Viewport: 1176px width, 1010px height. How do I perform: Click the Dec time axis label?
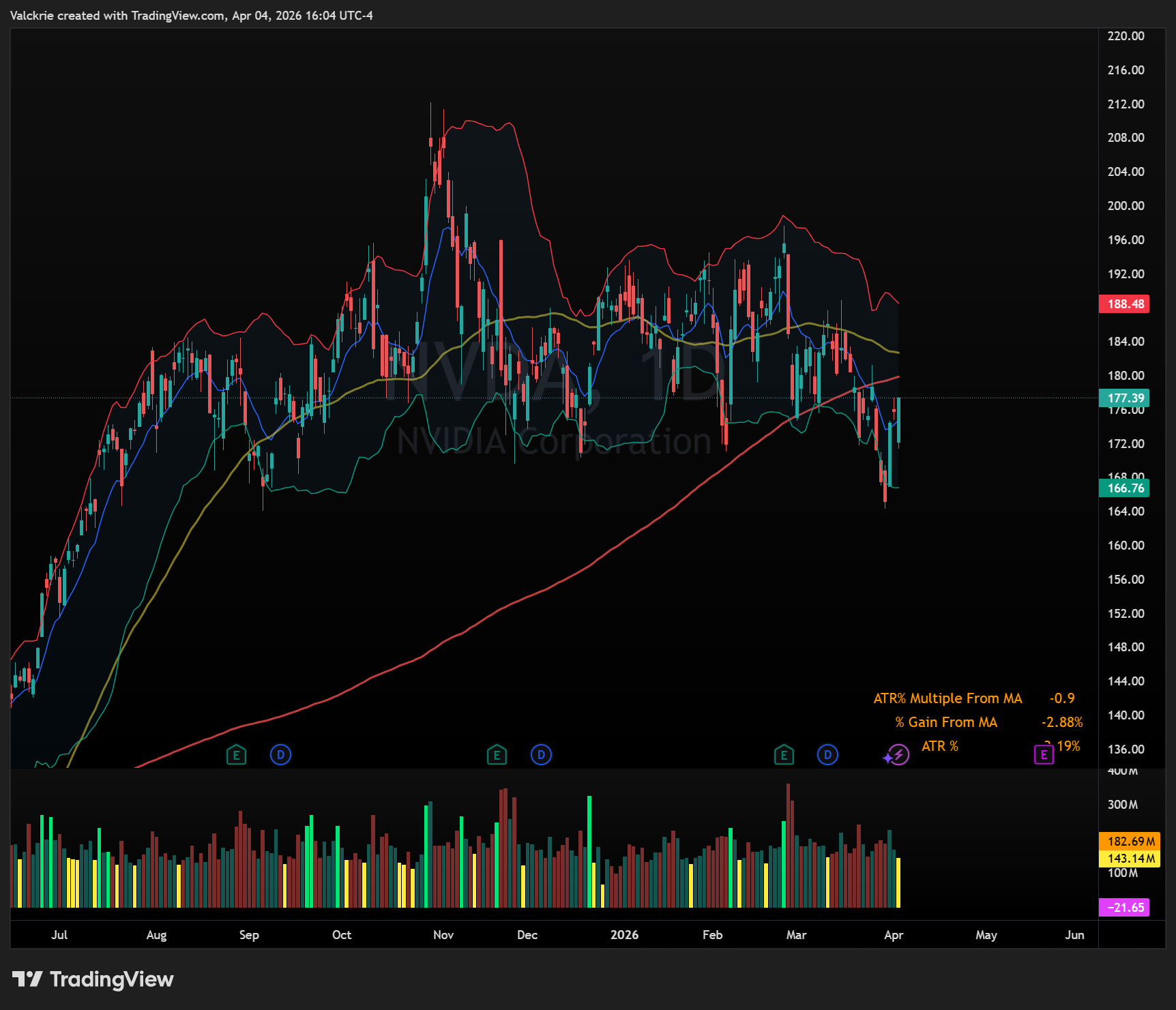click(x=527, y=935)
